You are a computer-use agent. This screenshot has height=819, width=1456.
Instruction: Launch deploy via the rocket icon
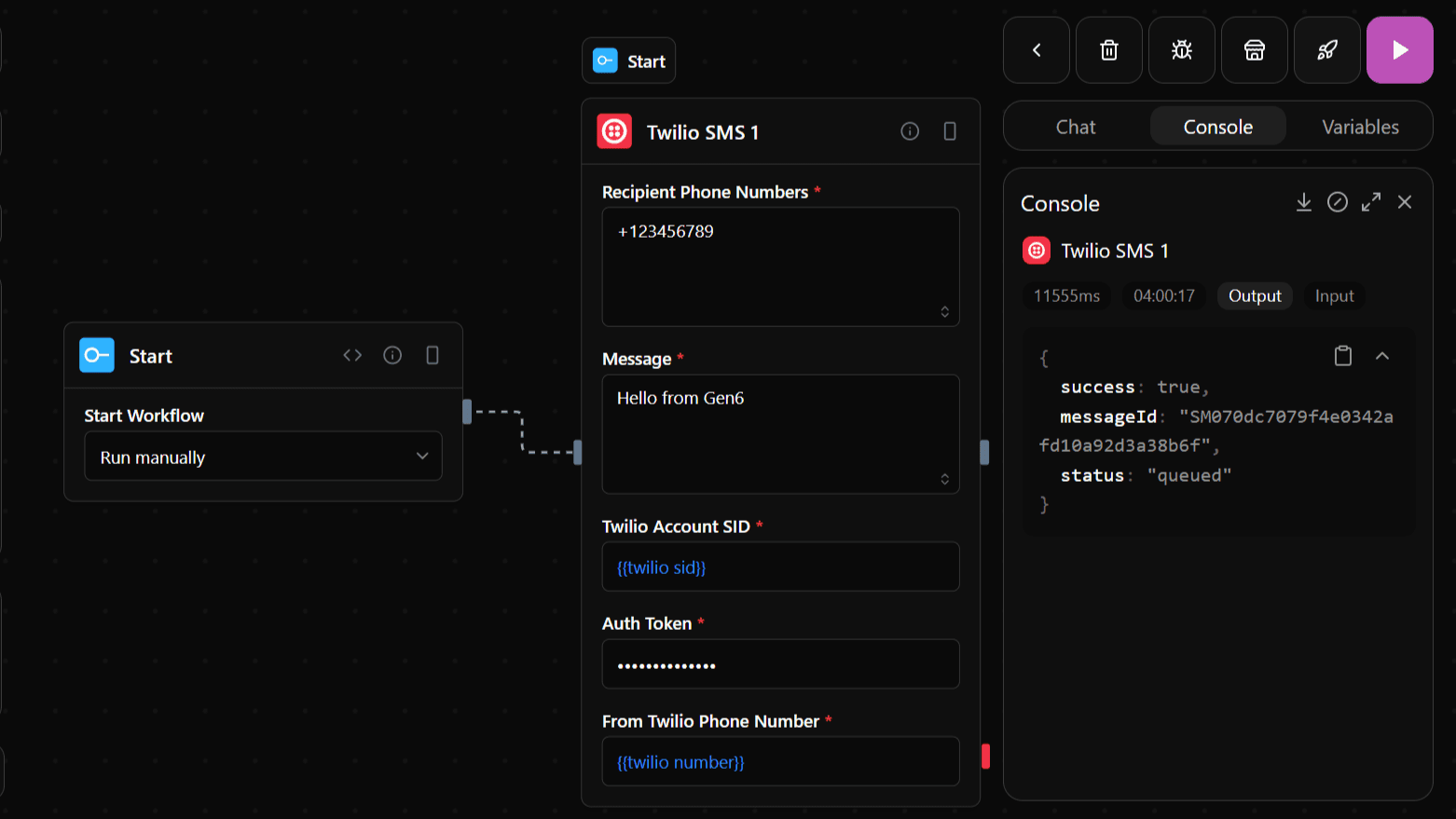point(1326,50)
